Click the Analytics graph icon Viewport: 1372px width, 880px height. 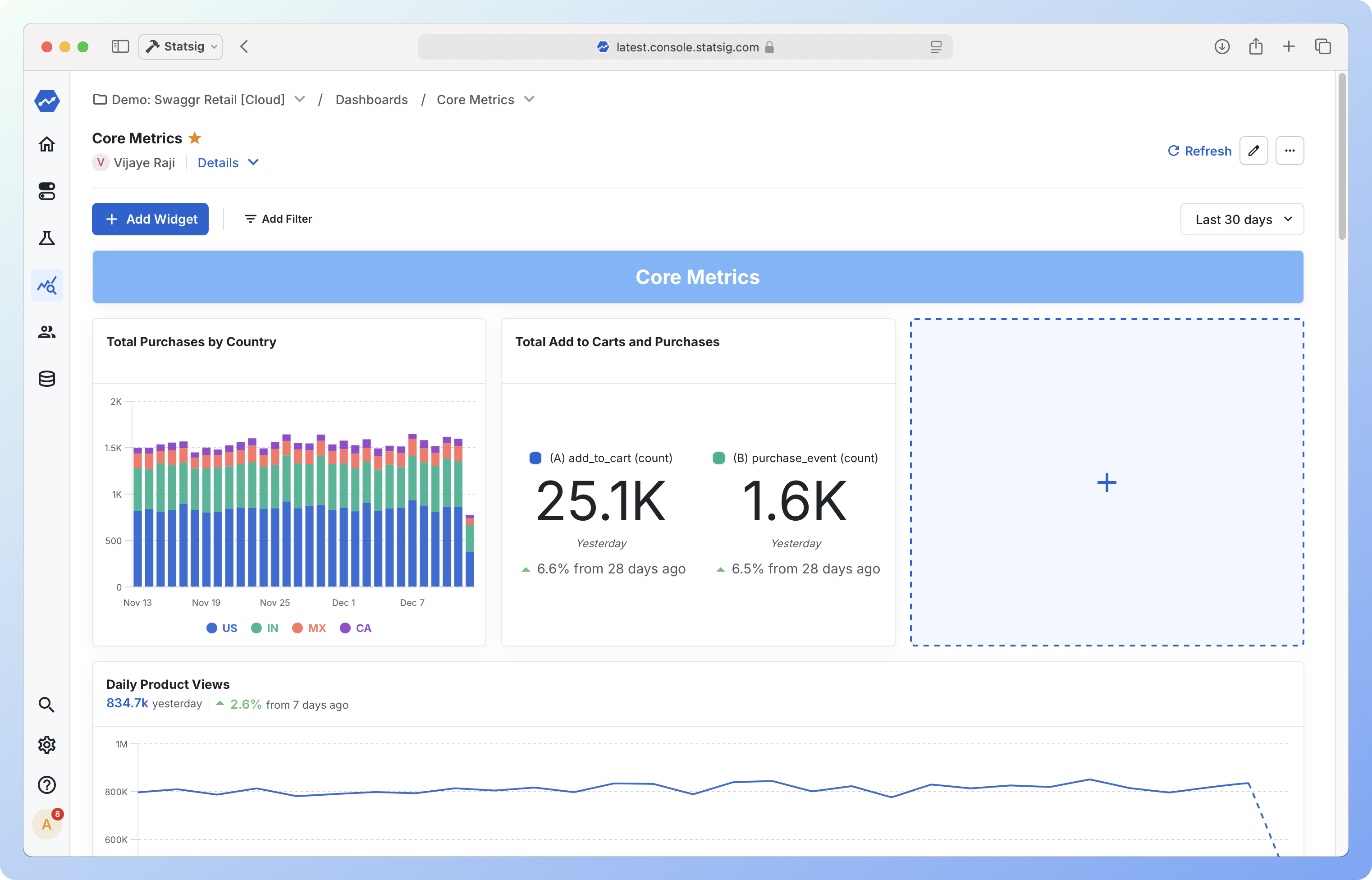47,286
